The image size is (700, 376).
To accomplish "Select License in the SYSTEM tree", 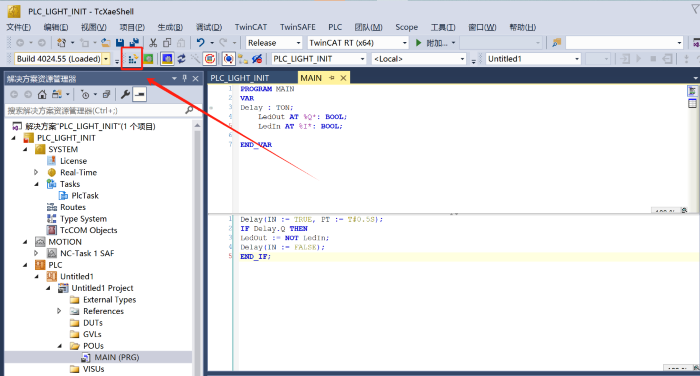I will pyautogui.click(x=74, y=161).
